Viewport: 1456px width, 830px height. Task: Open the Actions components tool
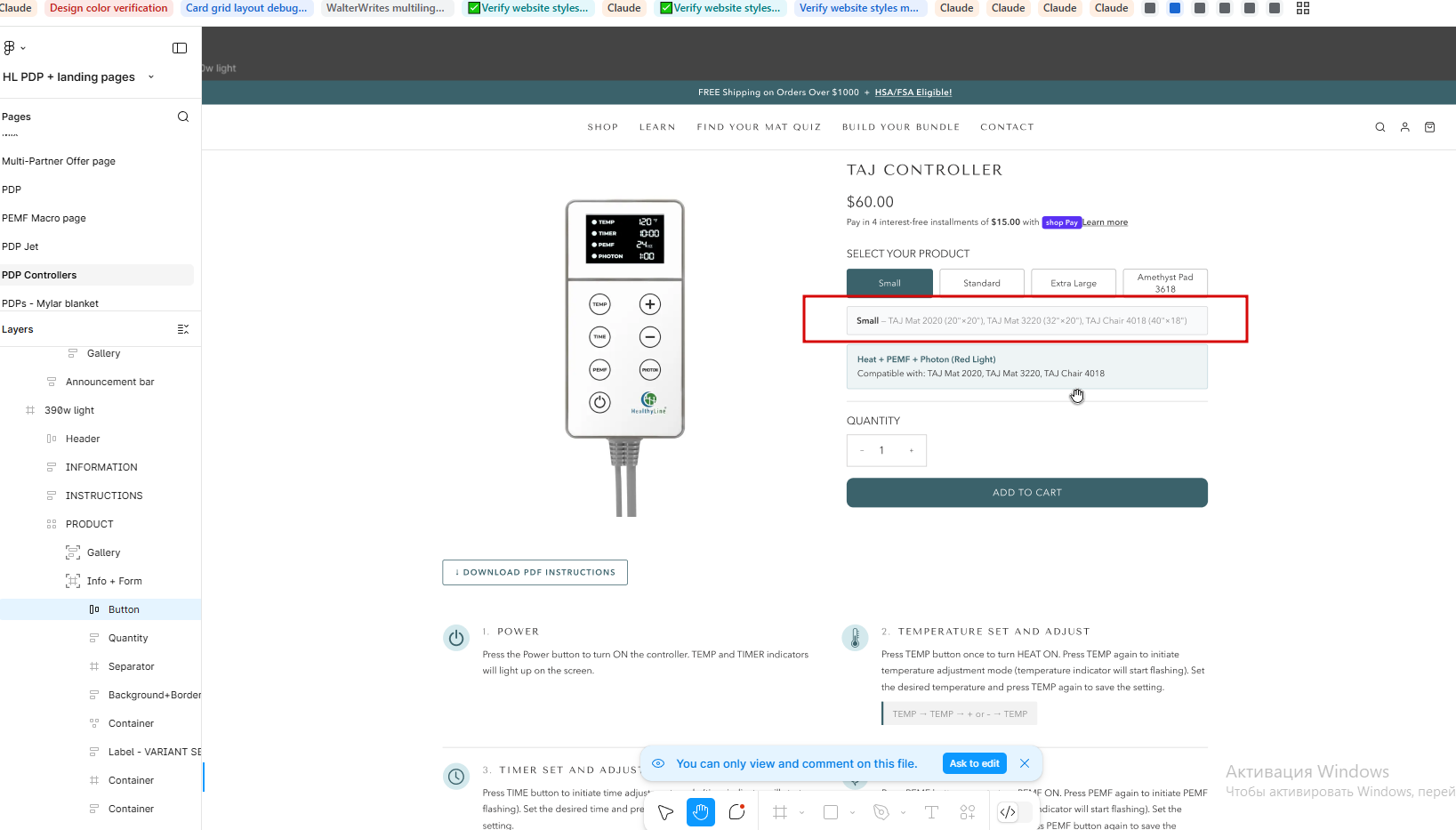pyautogui.click(x=968, y=812)
